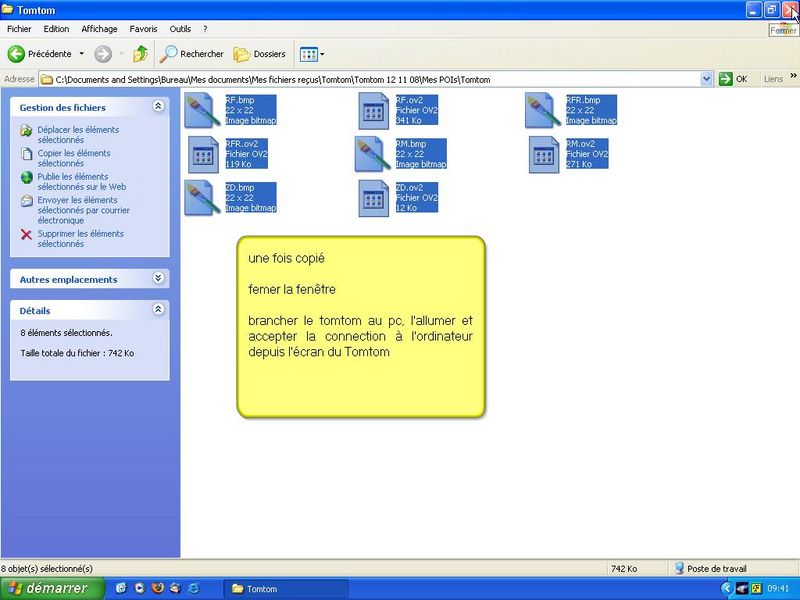
Task: Open the Rechercher search tool
Action: click(191, 54)
